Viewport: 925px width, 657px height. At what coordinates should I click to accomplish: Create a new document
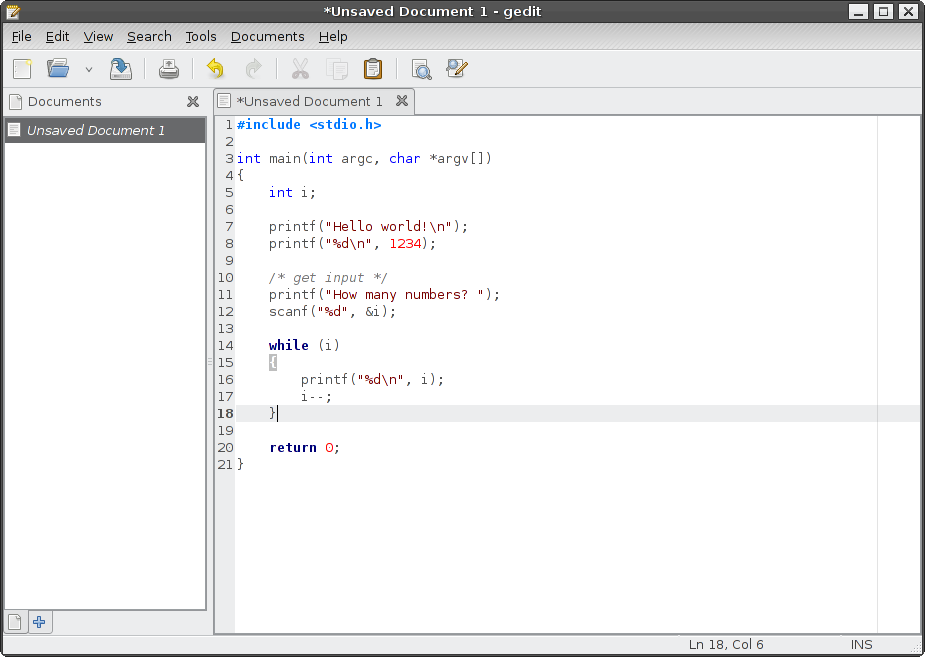coord(21,69)
